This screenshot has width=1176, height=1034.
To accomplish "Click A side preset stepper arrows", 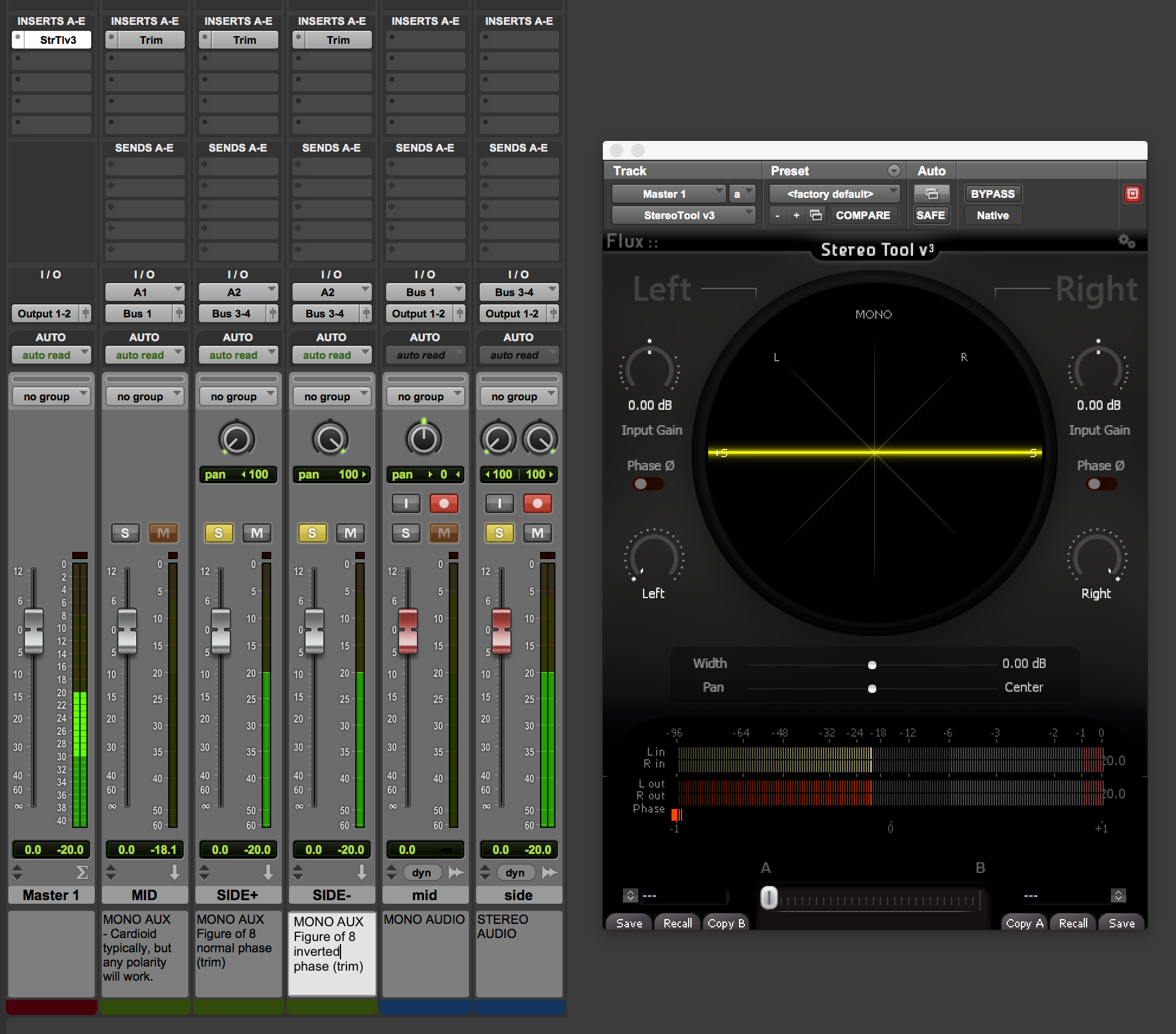I will pyautogui.click(x=631, y=895).
